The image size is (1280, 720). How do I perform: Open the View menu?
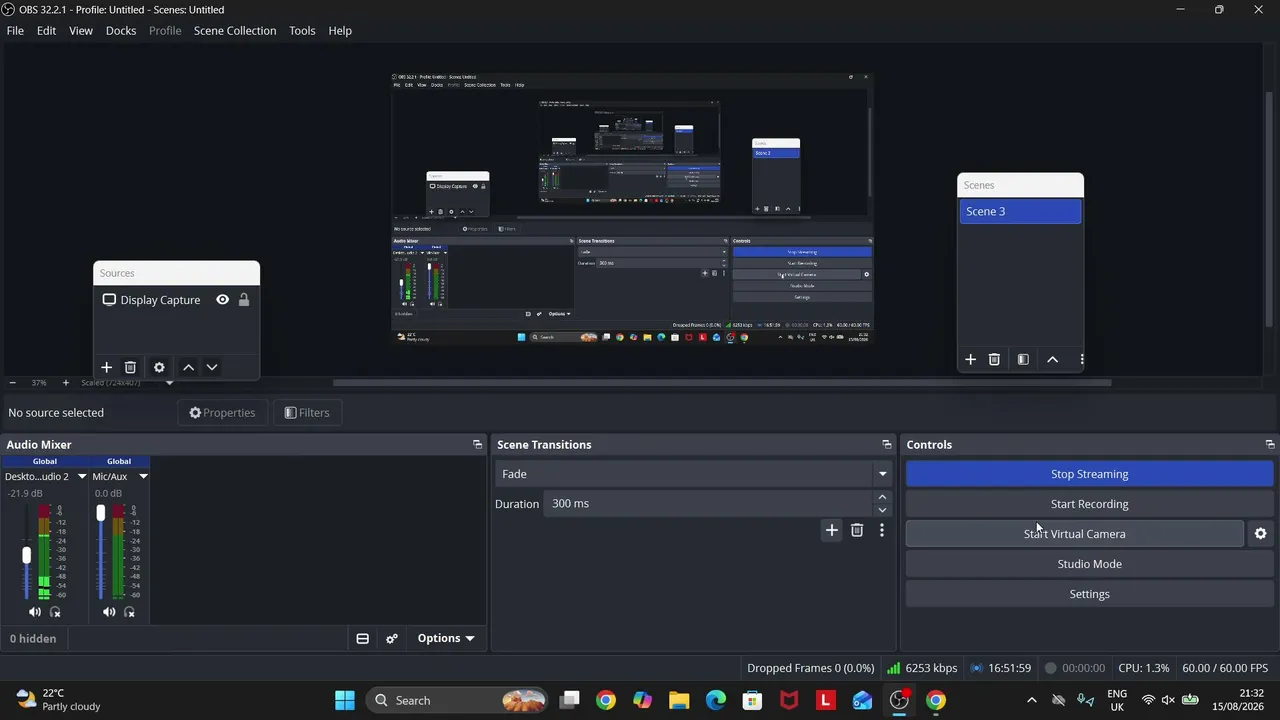(81, 31)
